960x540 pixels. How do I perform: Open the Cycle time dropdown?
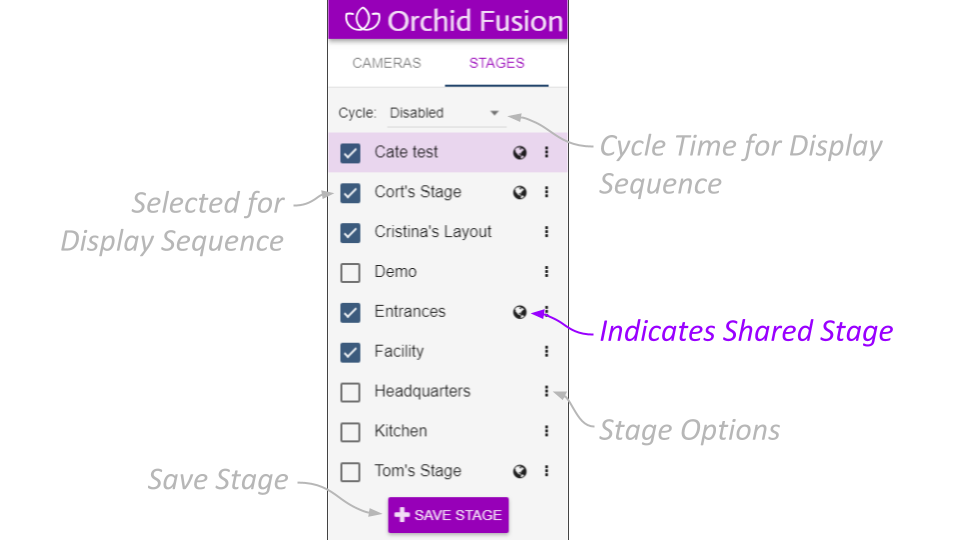coord(446,113)
